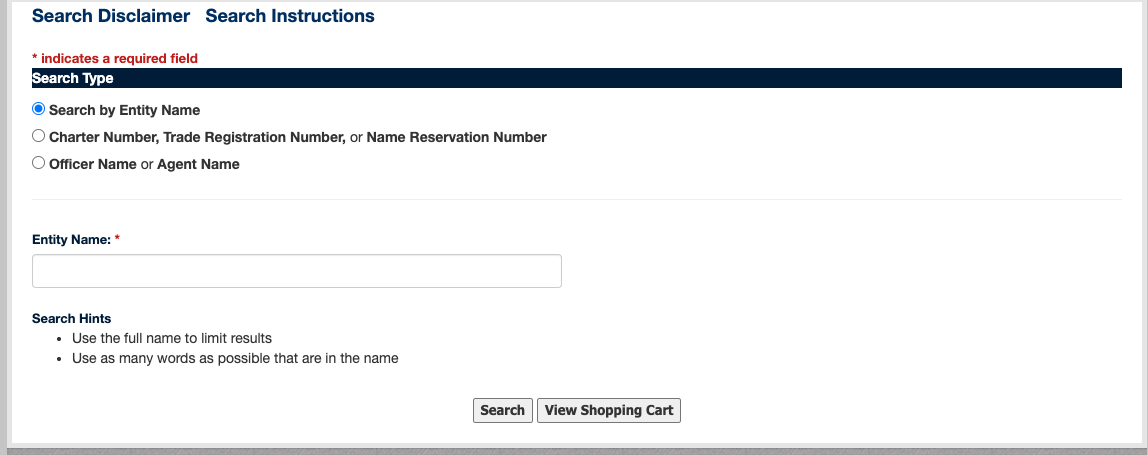Click the 'Entity Name:' field label
This screenshot has width=1148, height=455.
[x=72, y=240]
